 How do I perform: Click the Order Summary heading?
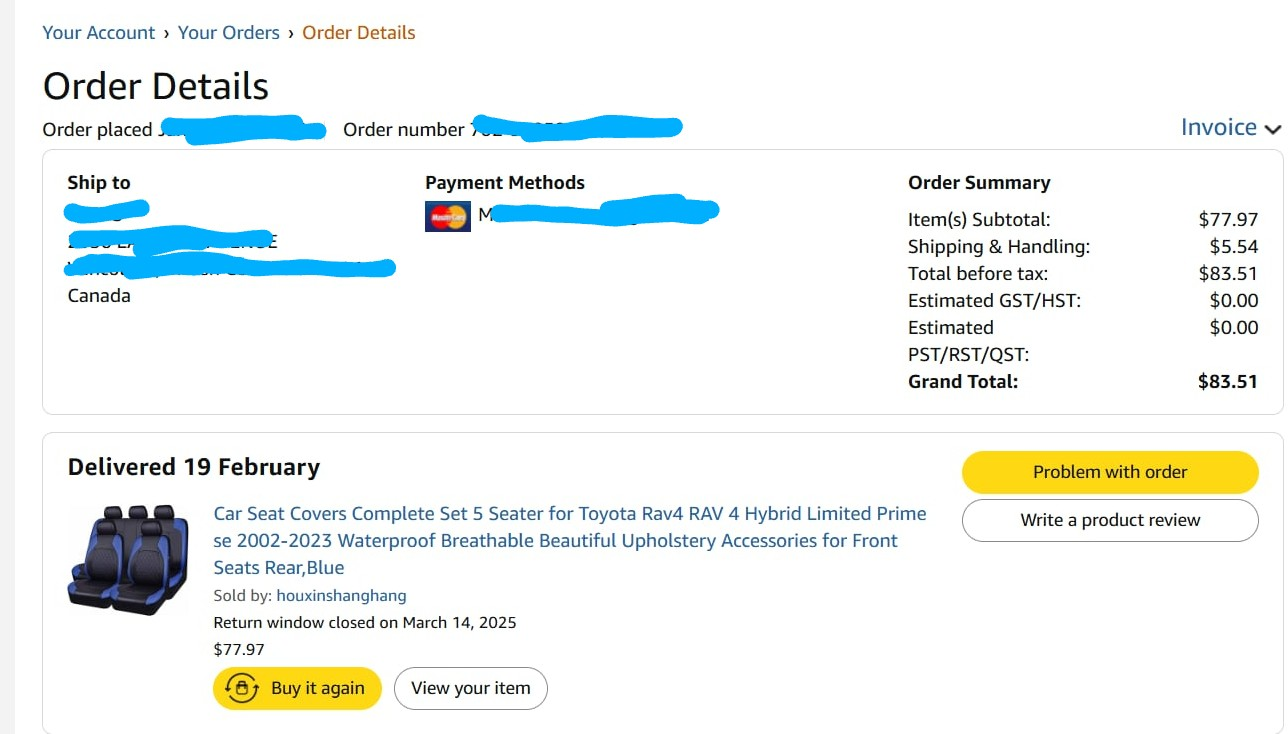coord(978,183)
